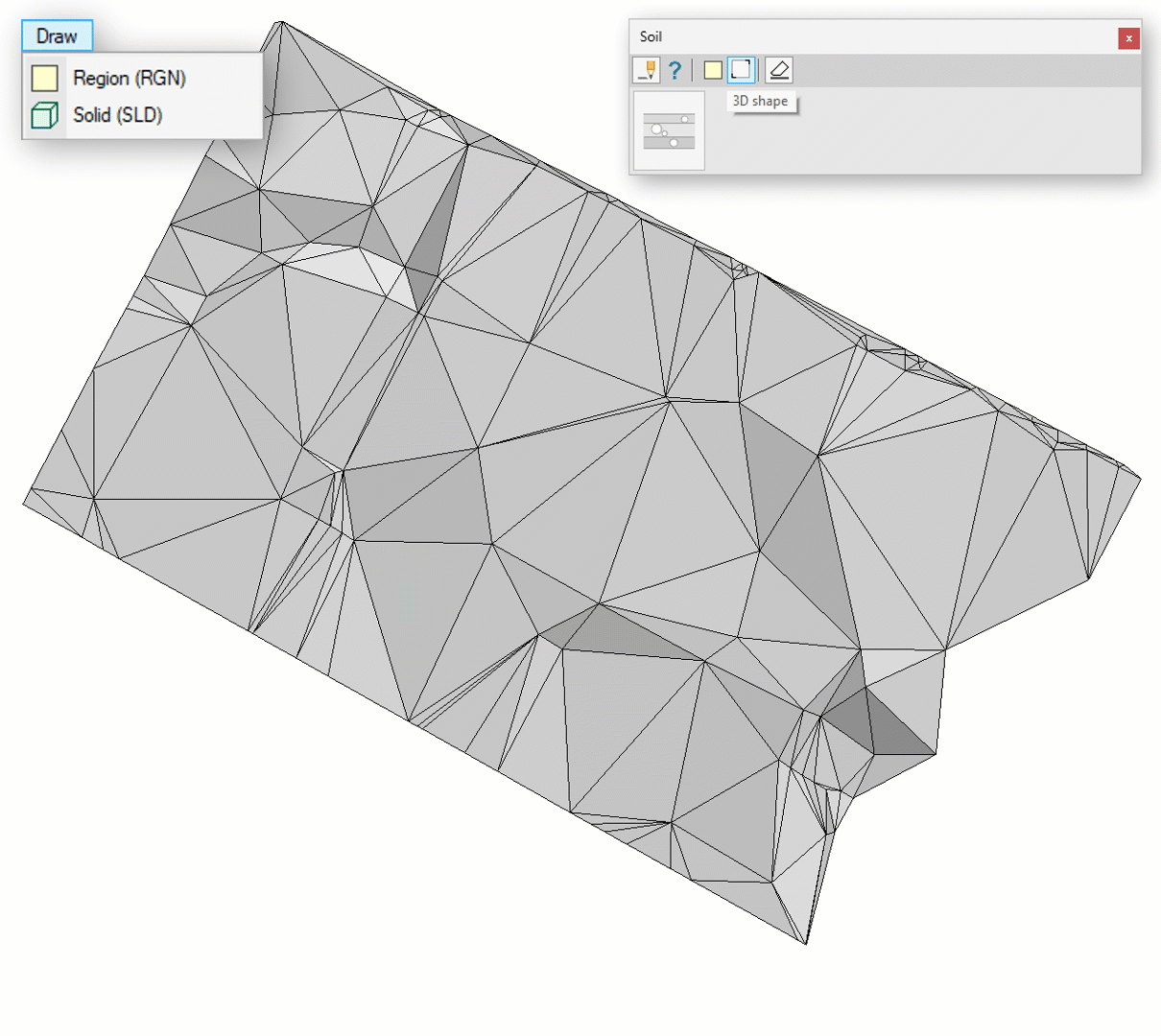Select the soil layers thumbnail
This screenshot has width=1161, height=1036.
pyautogui.click(x=669, y=130)
